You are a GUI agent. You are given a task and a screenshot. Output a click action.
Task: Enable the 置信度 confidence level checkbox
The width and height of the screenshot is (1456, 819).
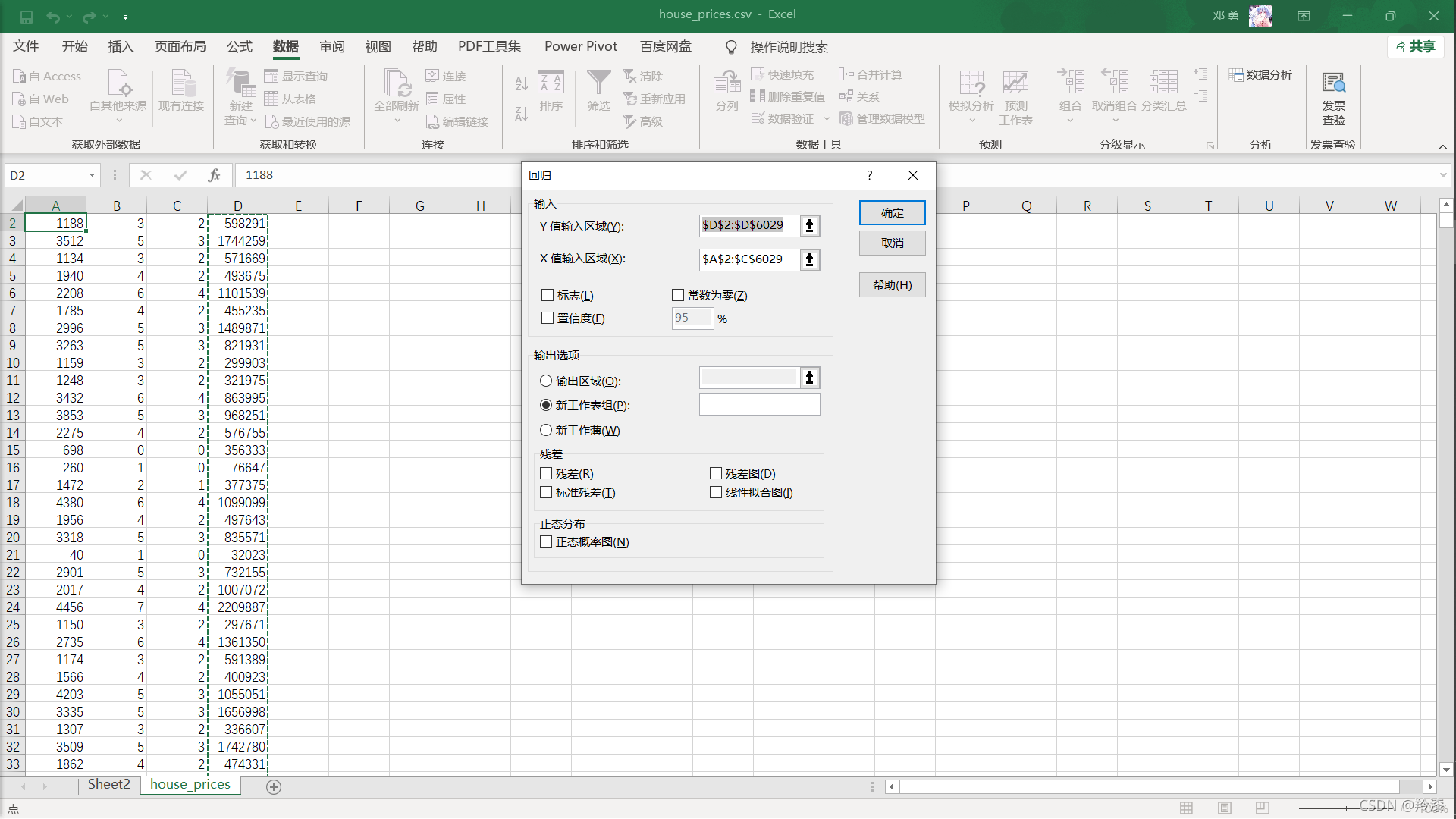pyautogui.click(x=547, y=317)
